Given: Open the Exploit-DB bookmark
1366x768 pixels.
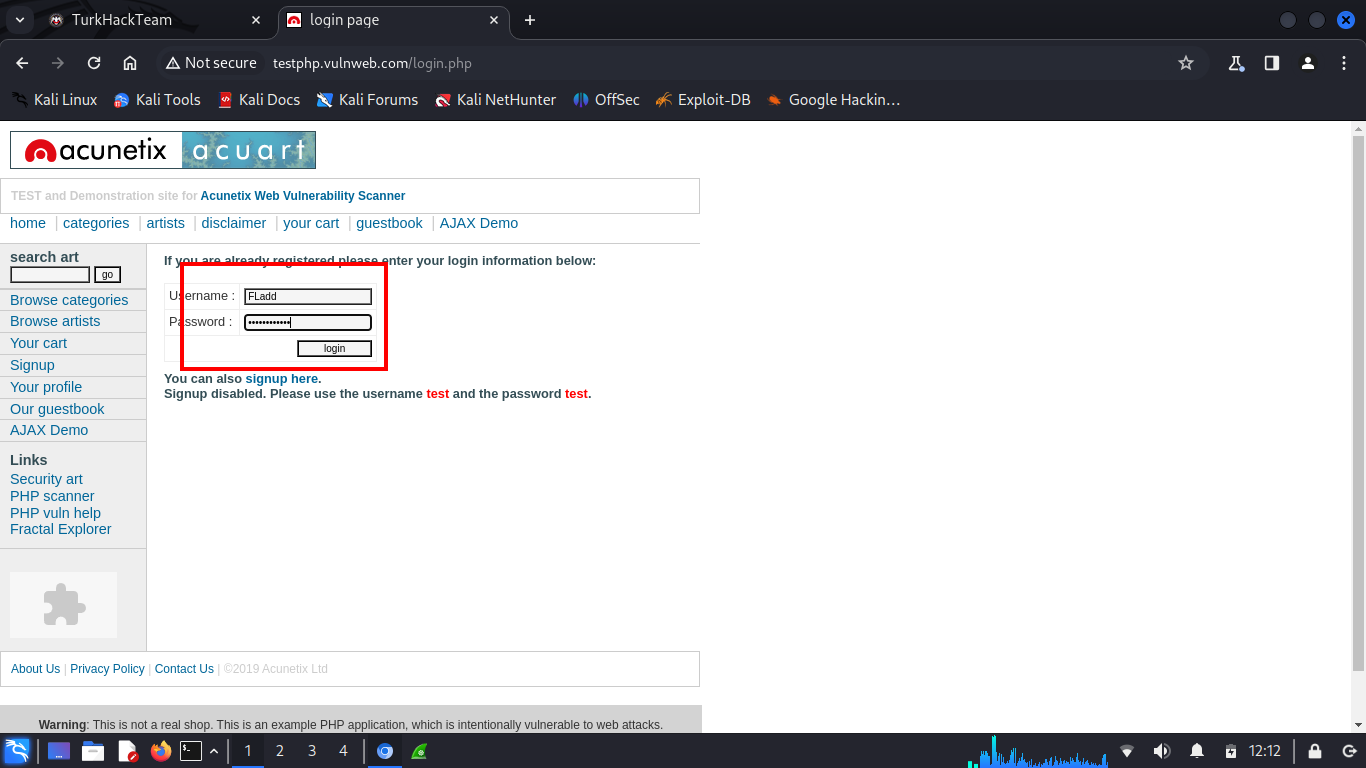Looking at the screenshot, I should coord(703,100).
